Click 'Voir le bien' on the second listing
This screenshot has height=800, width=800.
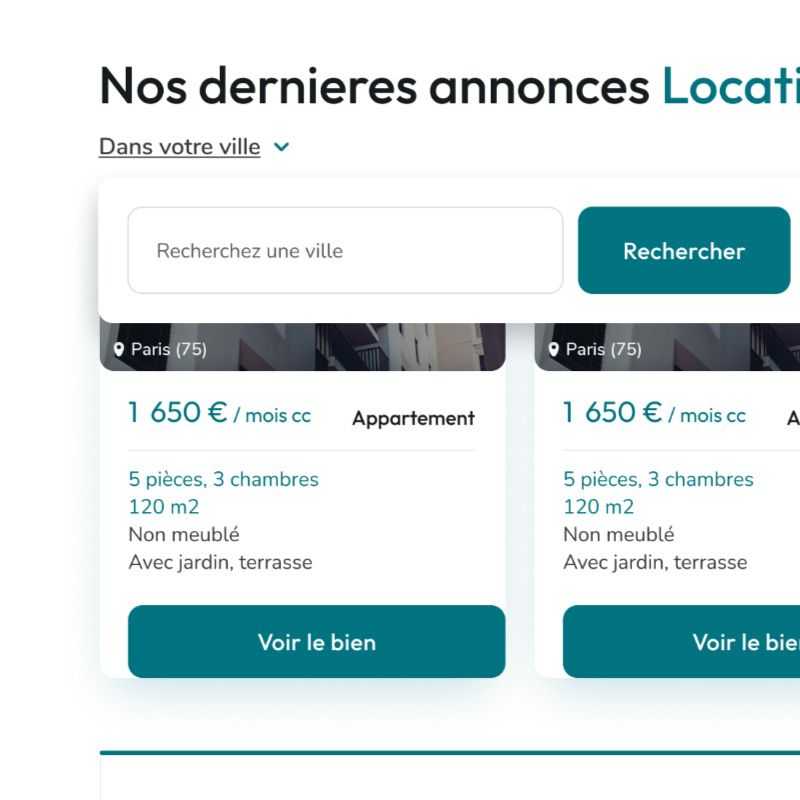pos(682,642)
